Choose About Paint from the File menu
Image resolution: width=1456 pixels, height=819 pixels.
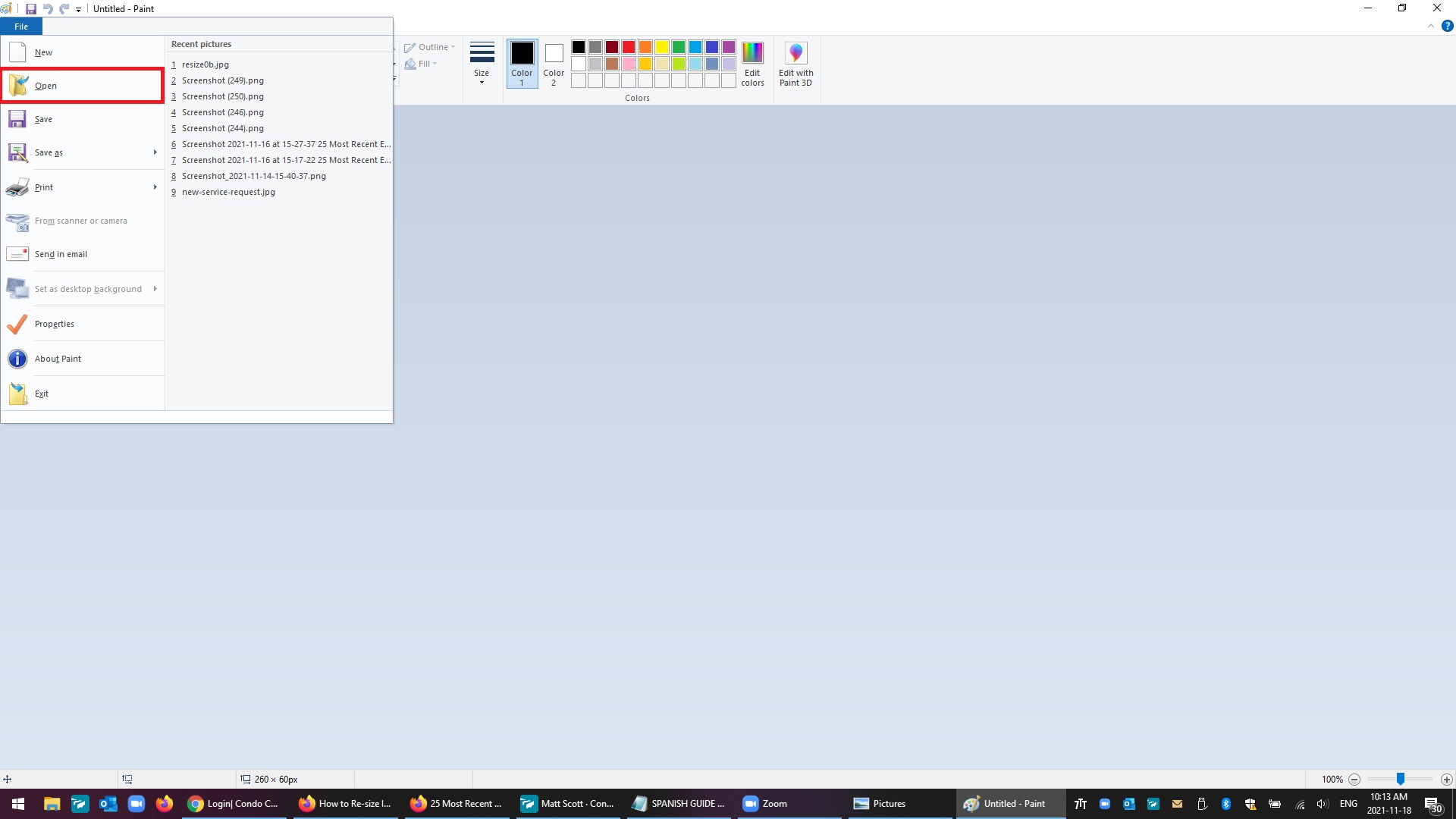[83, 359]
